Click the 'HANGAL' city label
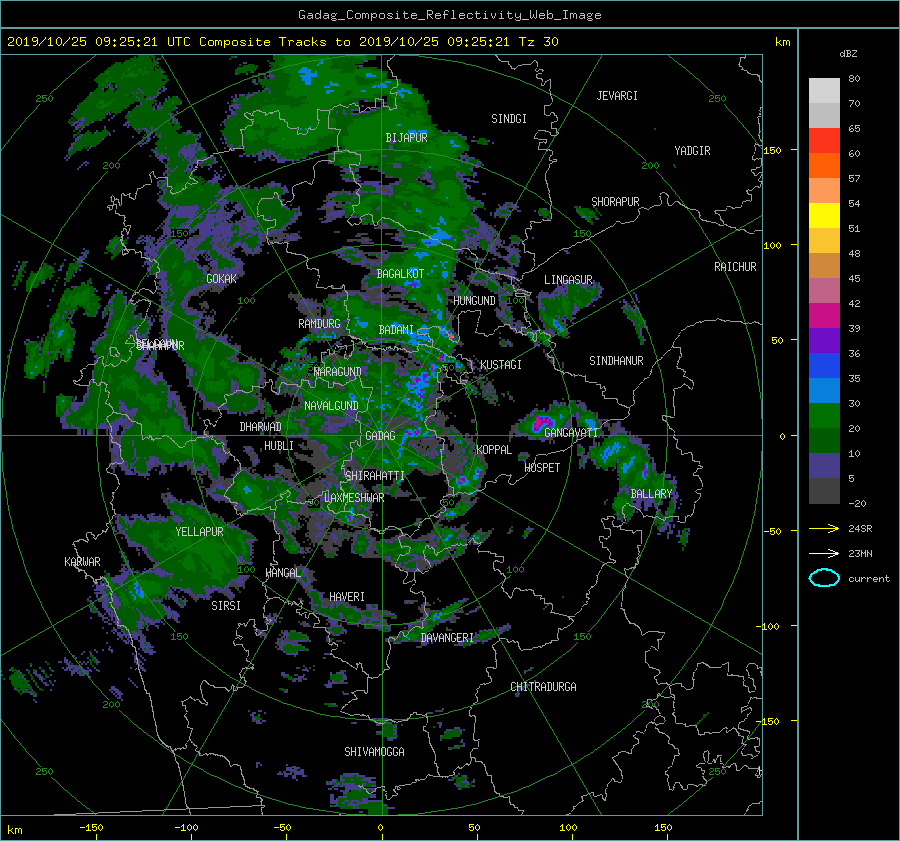 point(282,573)
